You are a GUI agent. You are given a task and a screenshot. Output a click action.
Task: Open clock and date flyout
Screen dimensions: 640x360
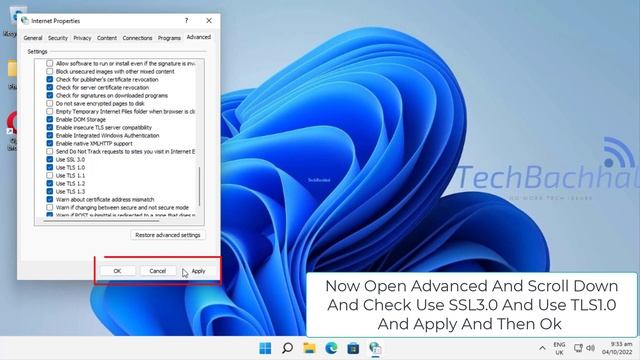617,348
